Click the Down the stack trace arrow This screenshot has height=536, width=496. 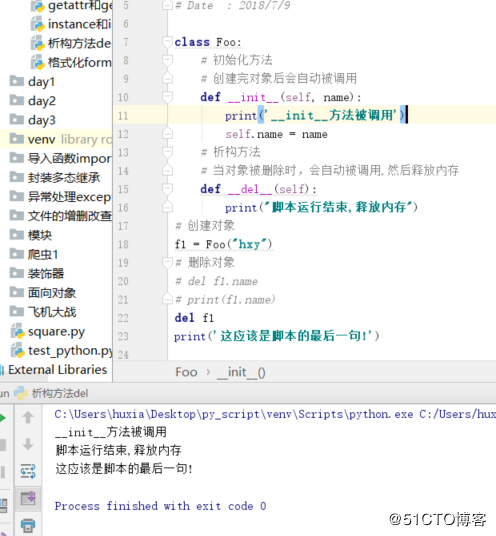[x=28, y=444]
